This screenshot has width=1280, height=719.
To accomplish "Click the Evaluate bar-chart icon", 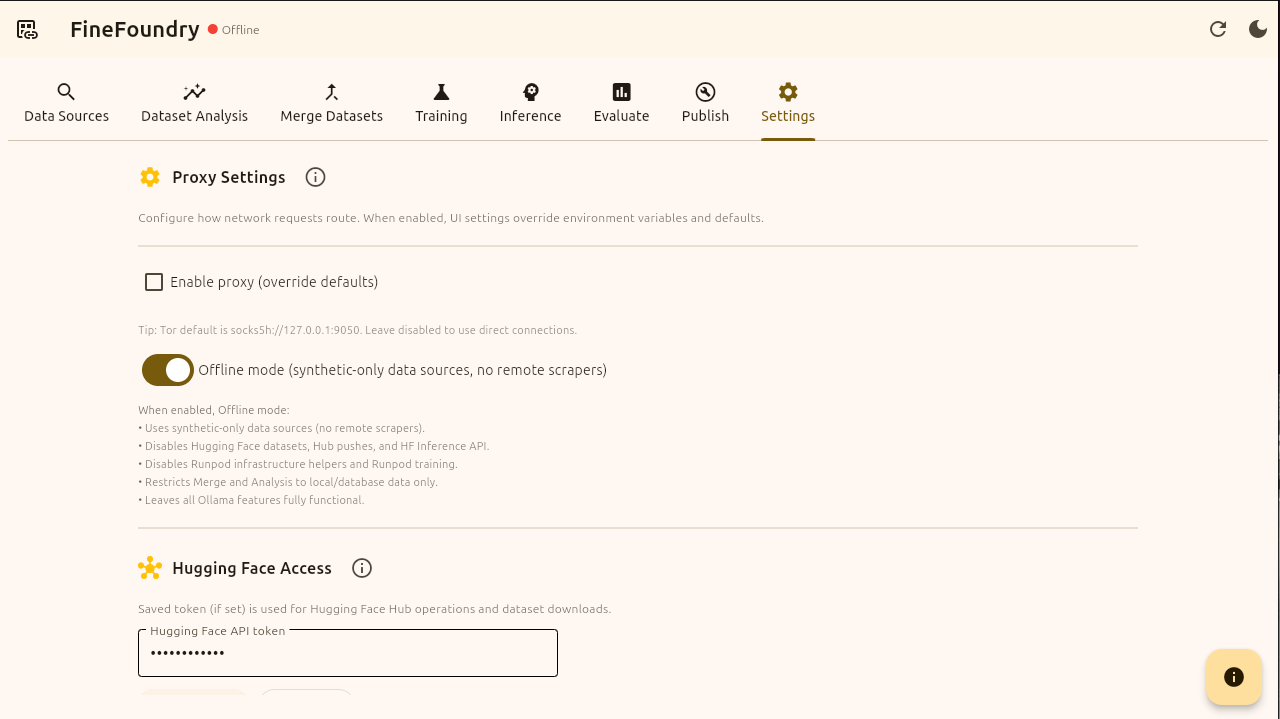I will point(622,92).
